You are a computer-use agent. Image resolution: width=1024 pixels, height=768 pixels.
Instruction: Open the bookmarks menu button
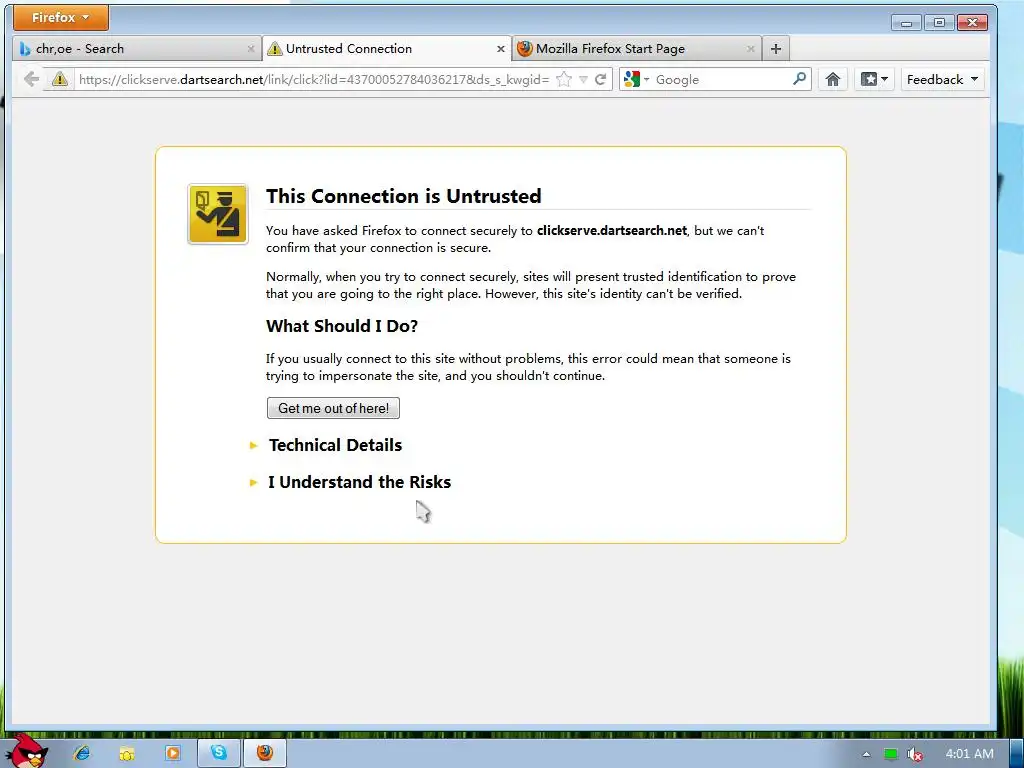point(874,80)
